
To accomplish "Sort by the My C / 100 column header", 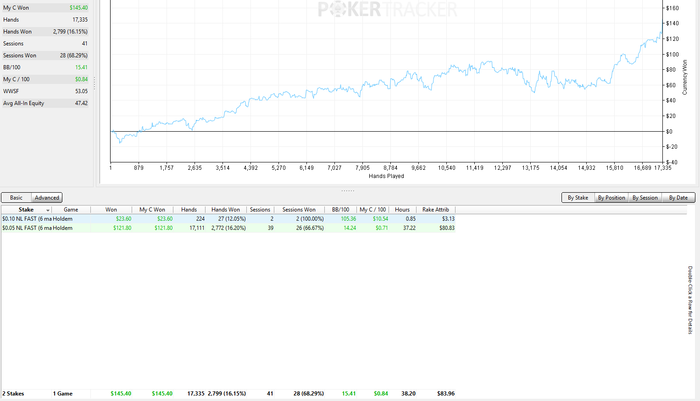I will tap(373, 209).
